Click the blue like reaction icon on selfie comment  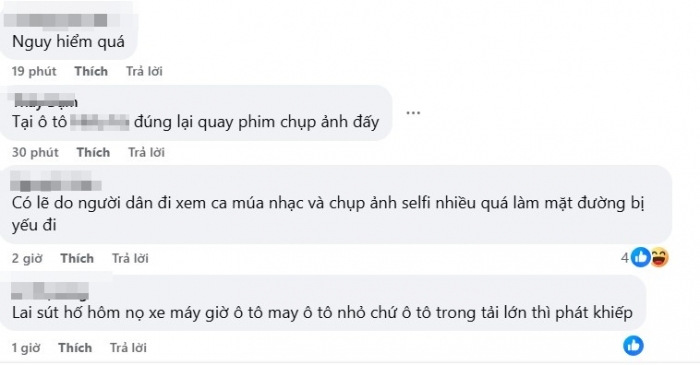click(x=641, y=257)
